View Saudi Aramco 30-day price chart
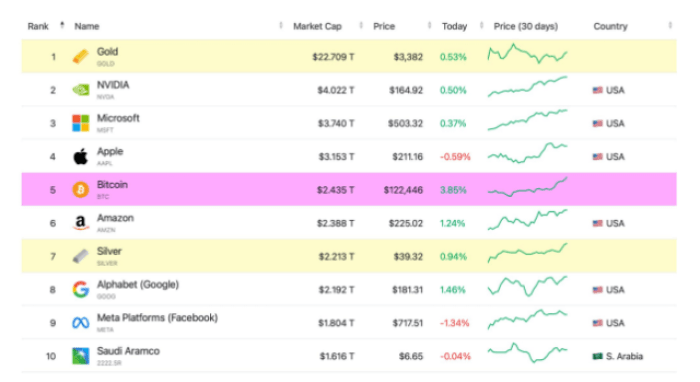 click(527, 353)
